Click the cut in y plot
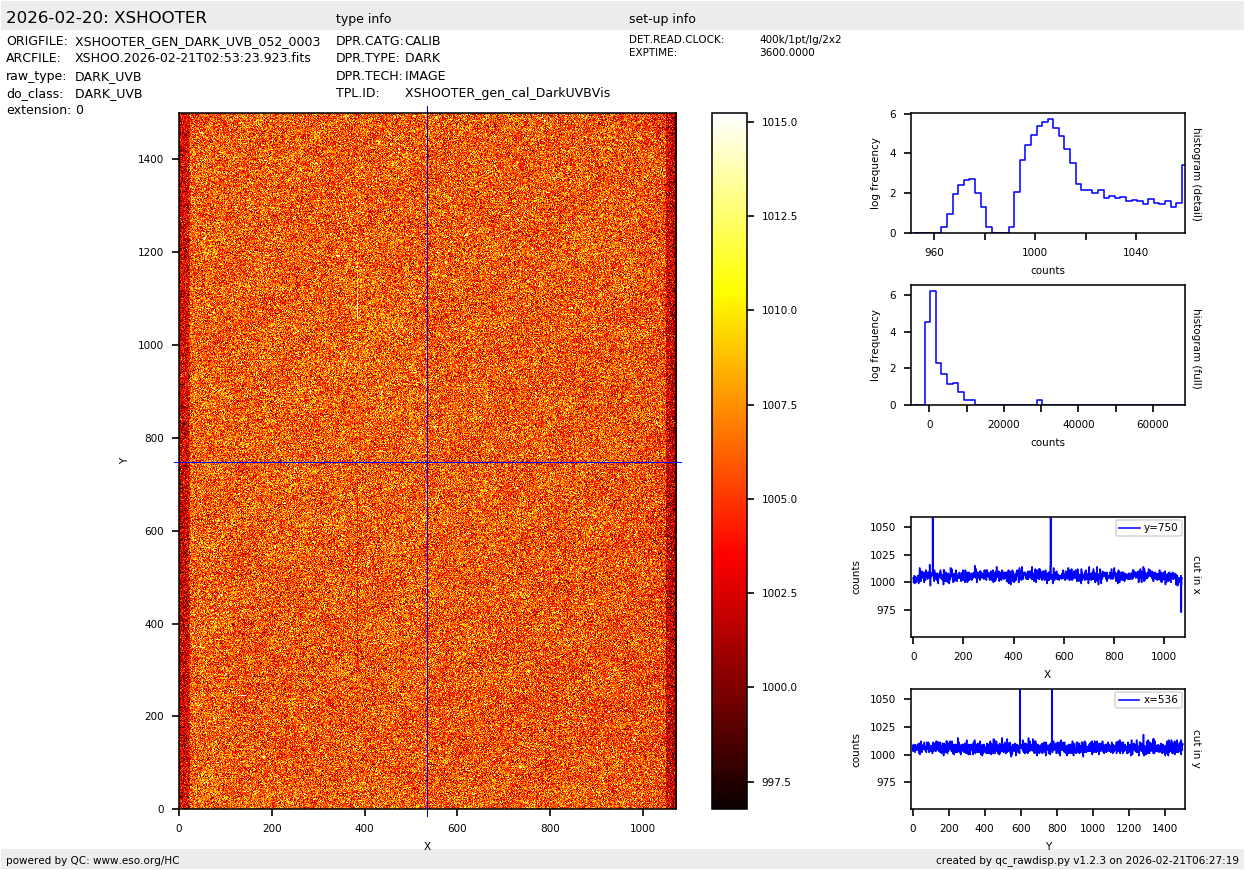 (1047, 749)
